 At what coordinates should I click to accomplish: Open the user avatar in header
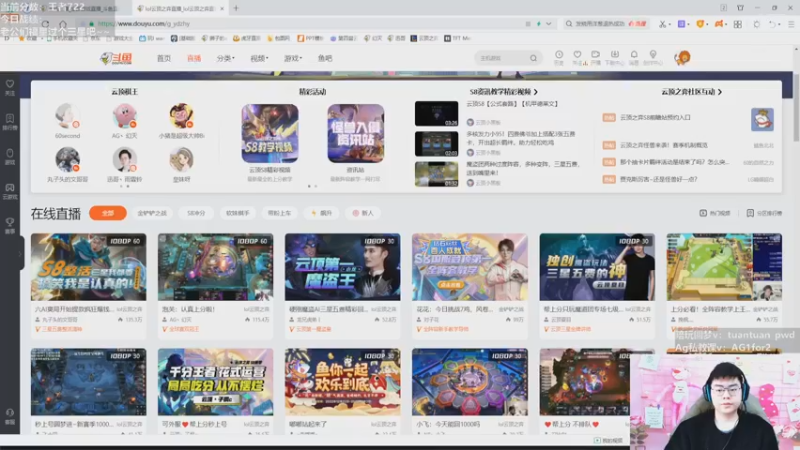683,58
